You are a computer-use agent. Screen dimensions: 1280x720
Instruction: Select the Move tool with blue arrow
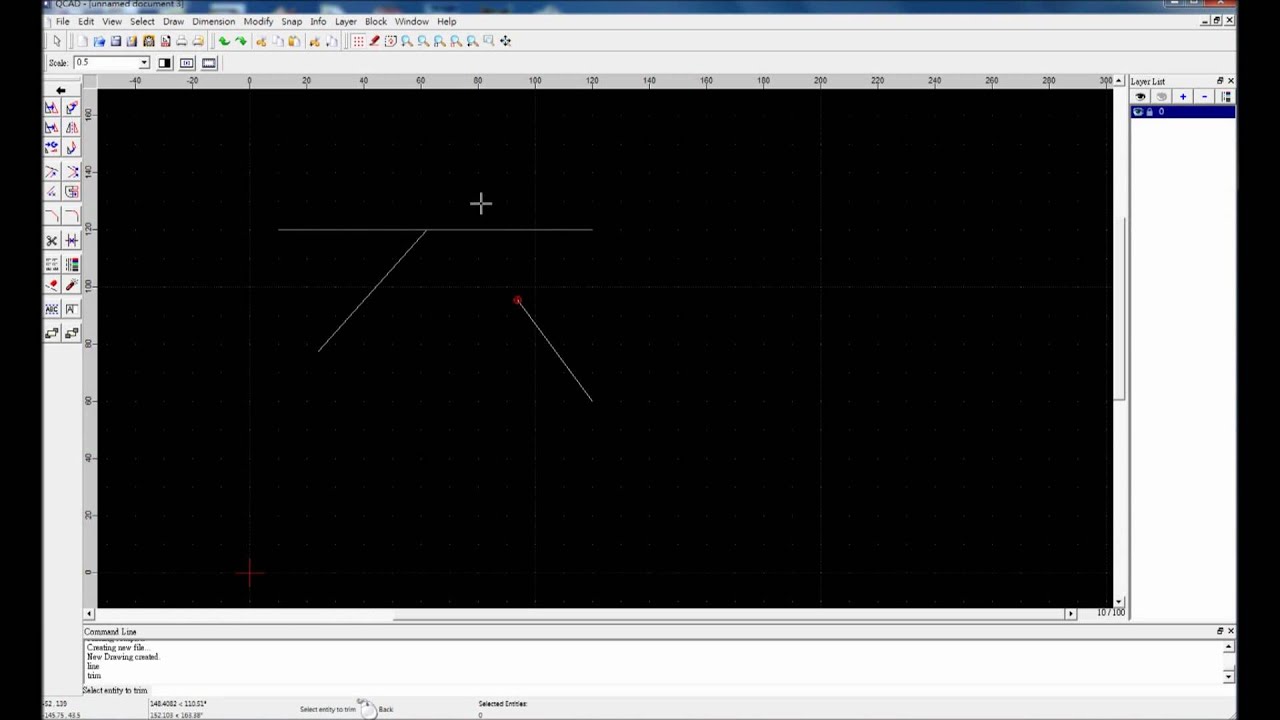coord(52,107)
